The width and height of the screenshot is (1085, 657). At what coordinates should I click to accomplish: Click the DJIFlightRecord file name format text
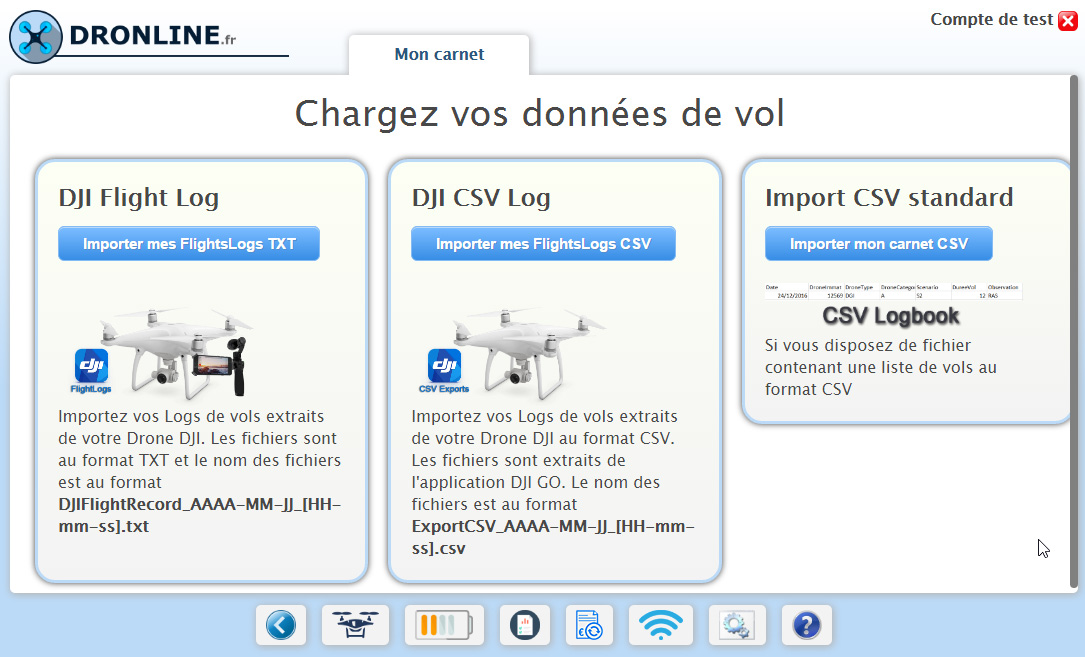pyautogui.click(x=200, y=515)
